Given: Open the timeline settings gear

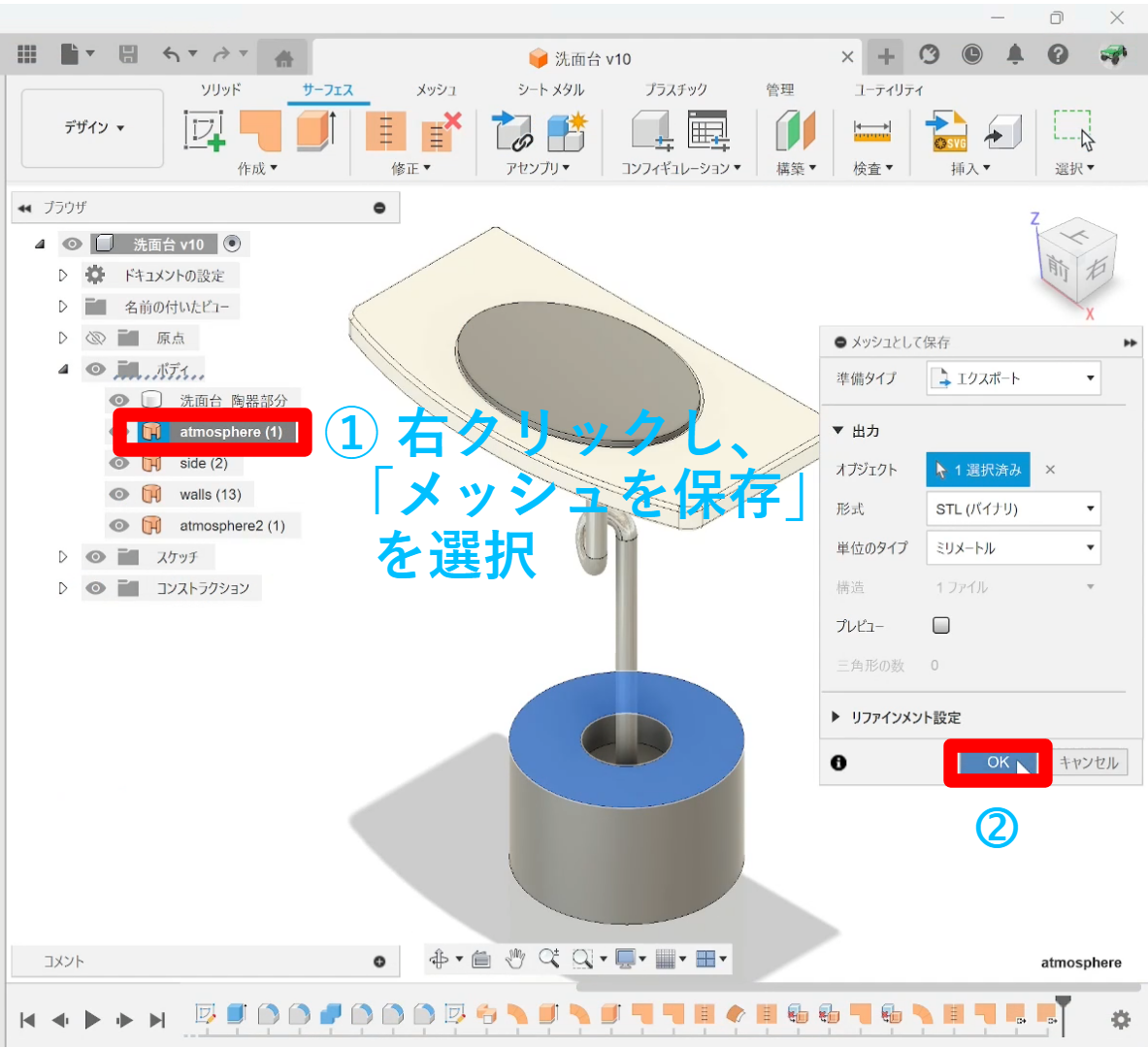Looking at the screenshot, I should click(x=1120, y=1019).
